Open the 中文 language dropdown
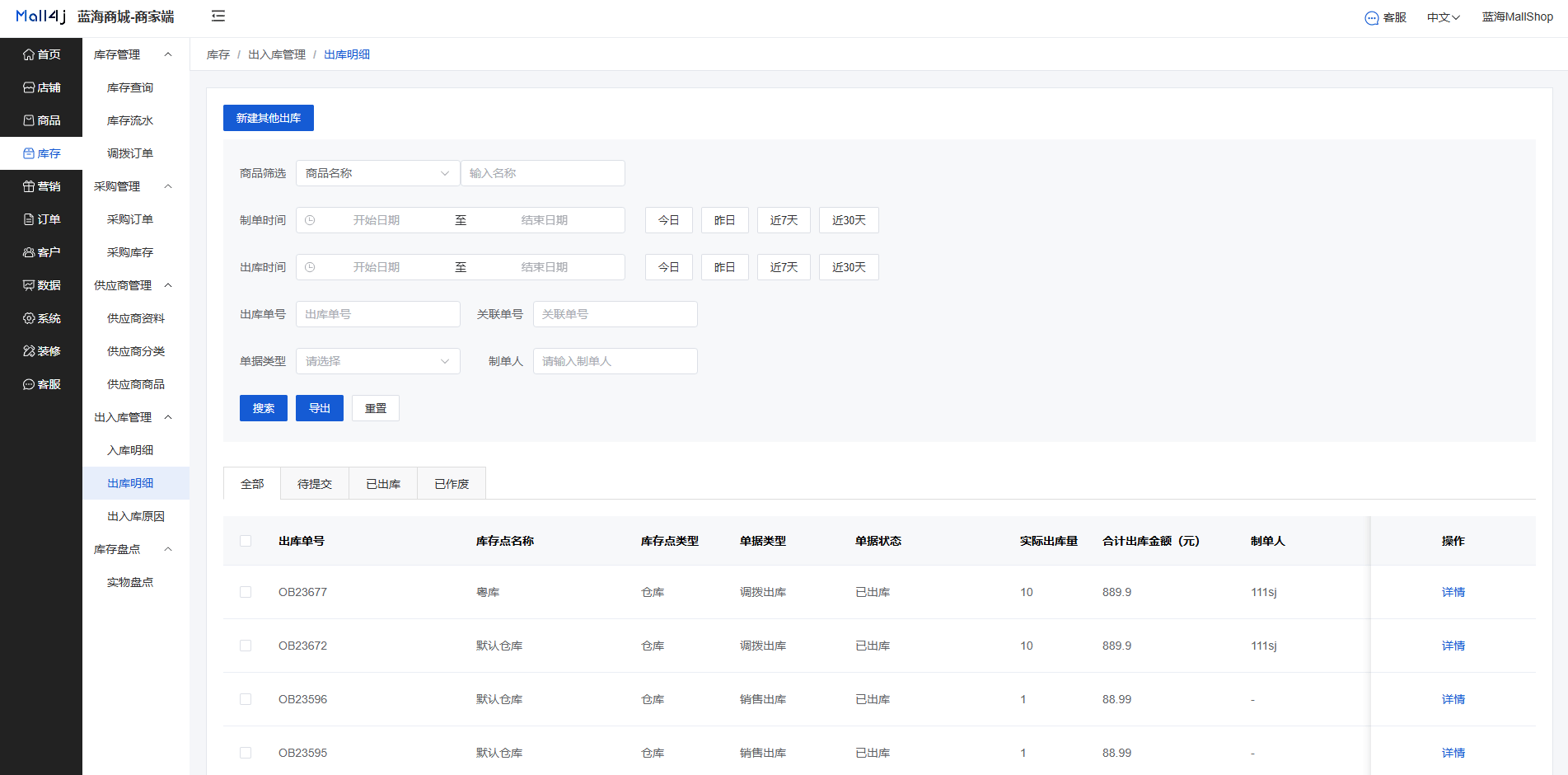 coord(1444,17)
